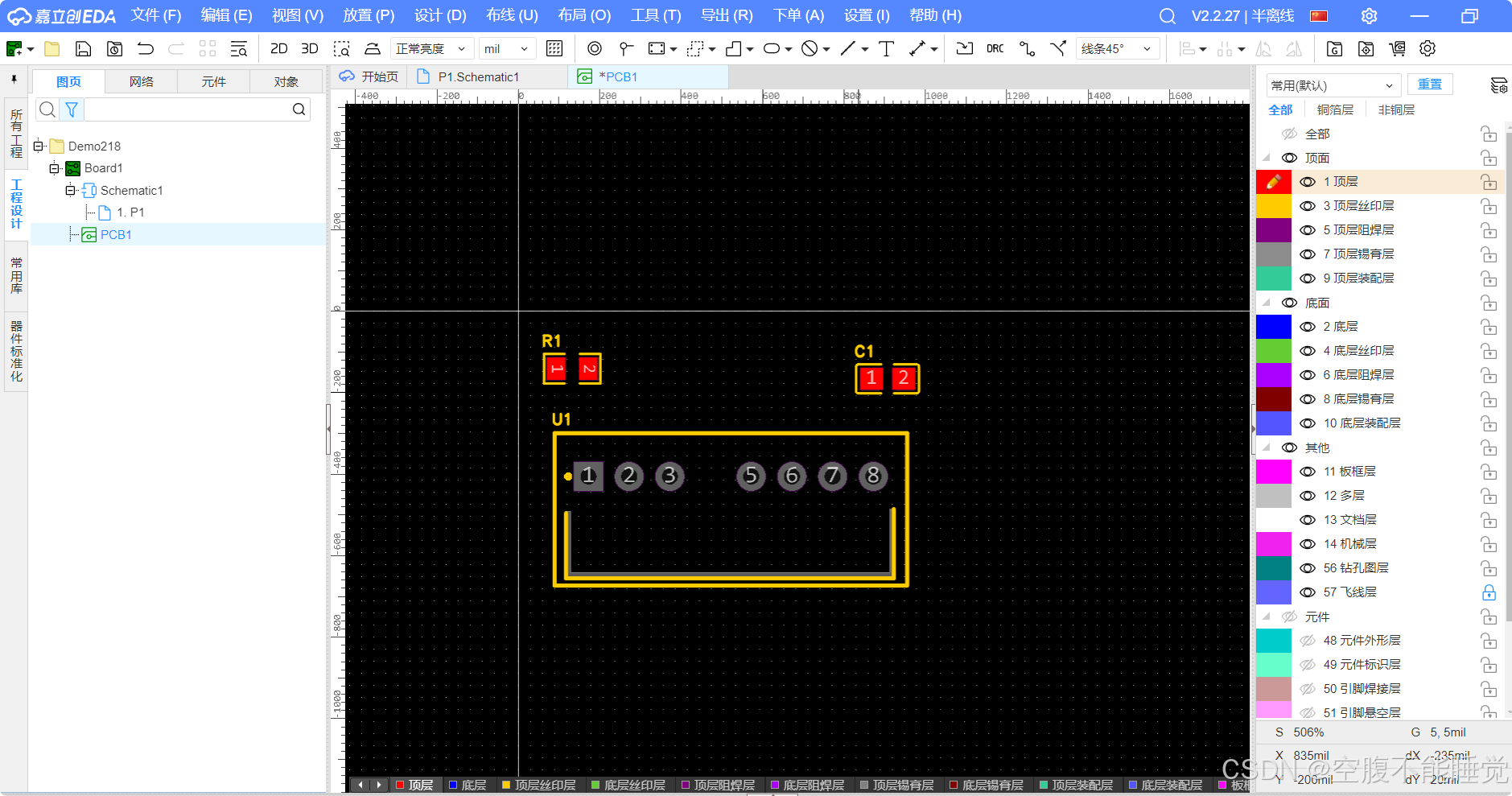Collapse the 顶面 layer group
Viewport: 1512px width, 796px height.
1267,158
